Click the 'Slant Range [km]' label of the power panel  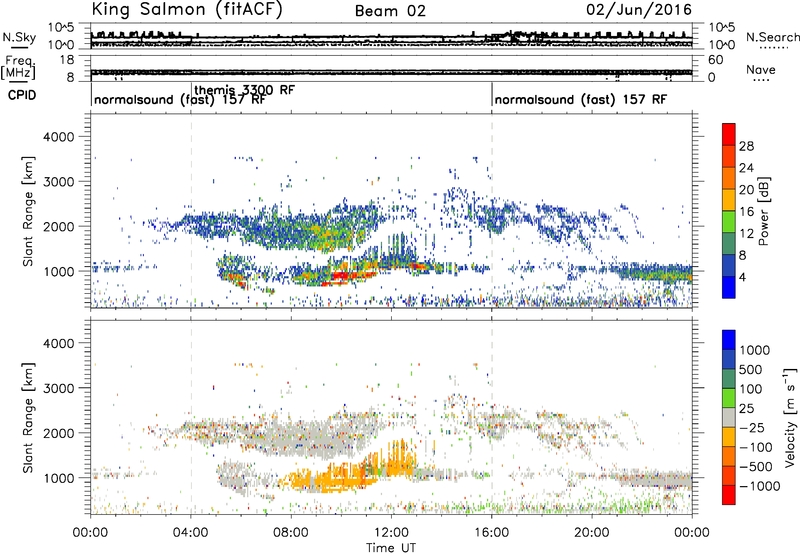[x=28, y=211]
